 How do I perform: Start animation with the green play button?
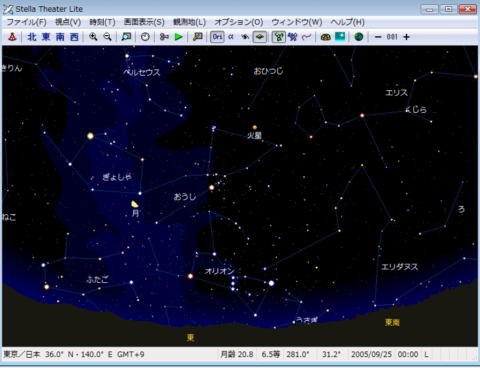179,37
